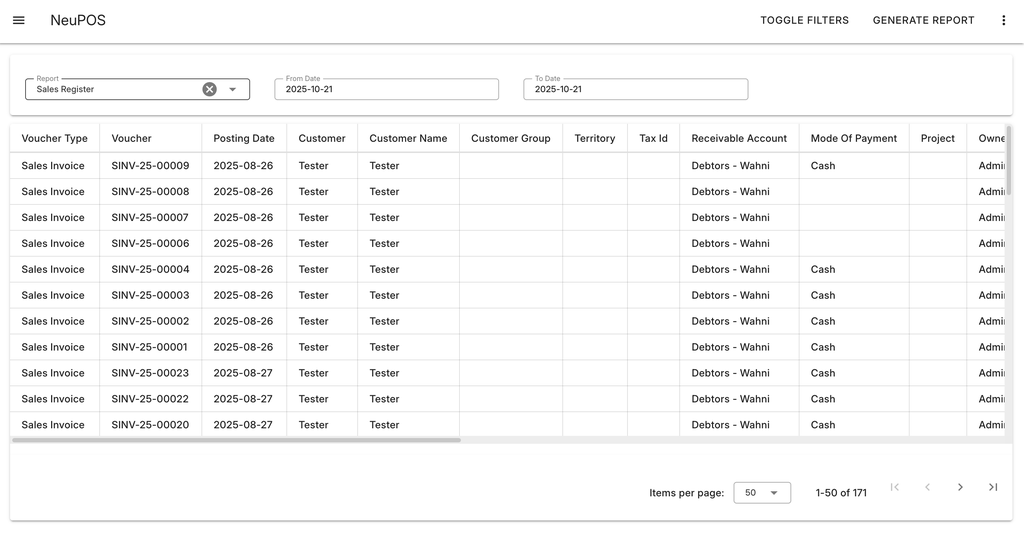Click customer Tester in the SINV-25-00001 row

tap(313, 347)
